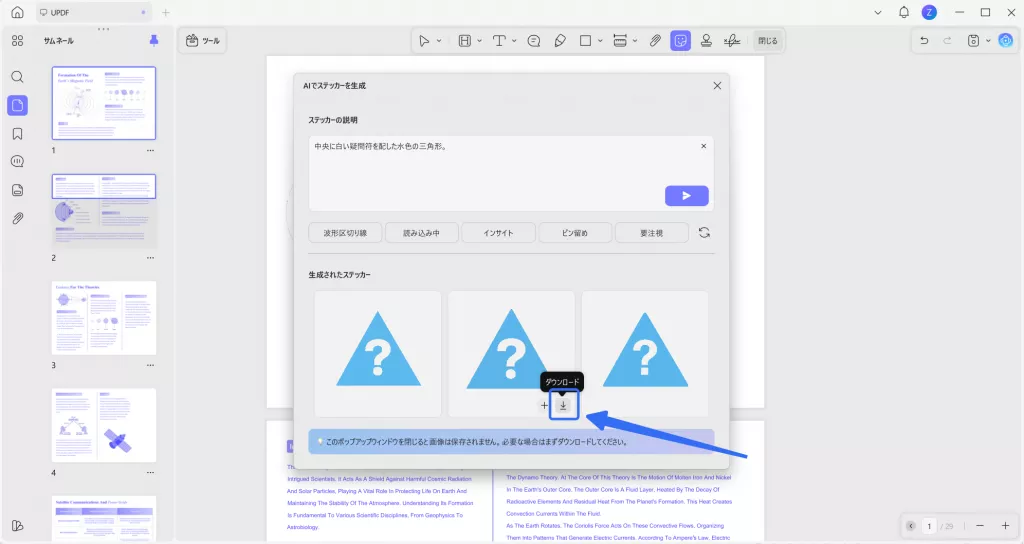Expand the highlight tool dropdown arrow

click(479, 40)
